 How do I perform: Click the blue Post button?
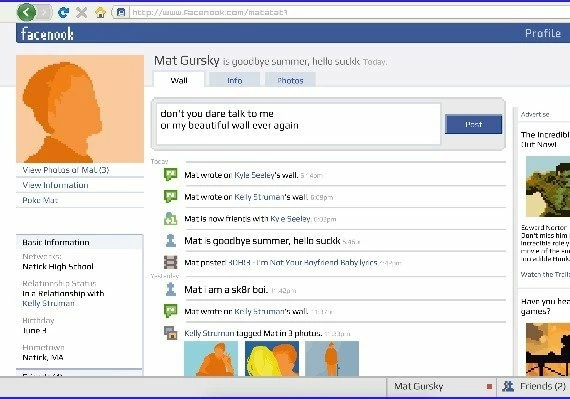(x=473, y=124)
